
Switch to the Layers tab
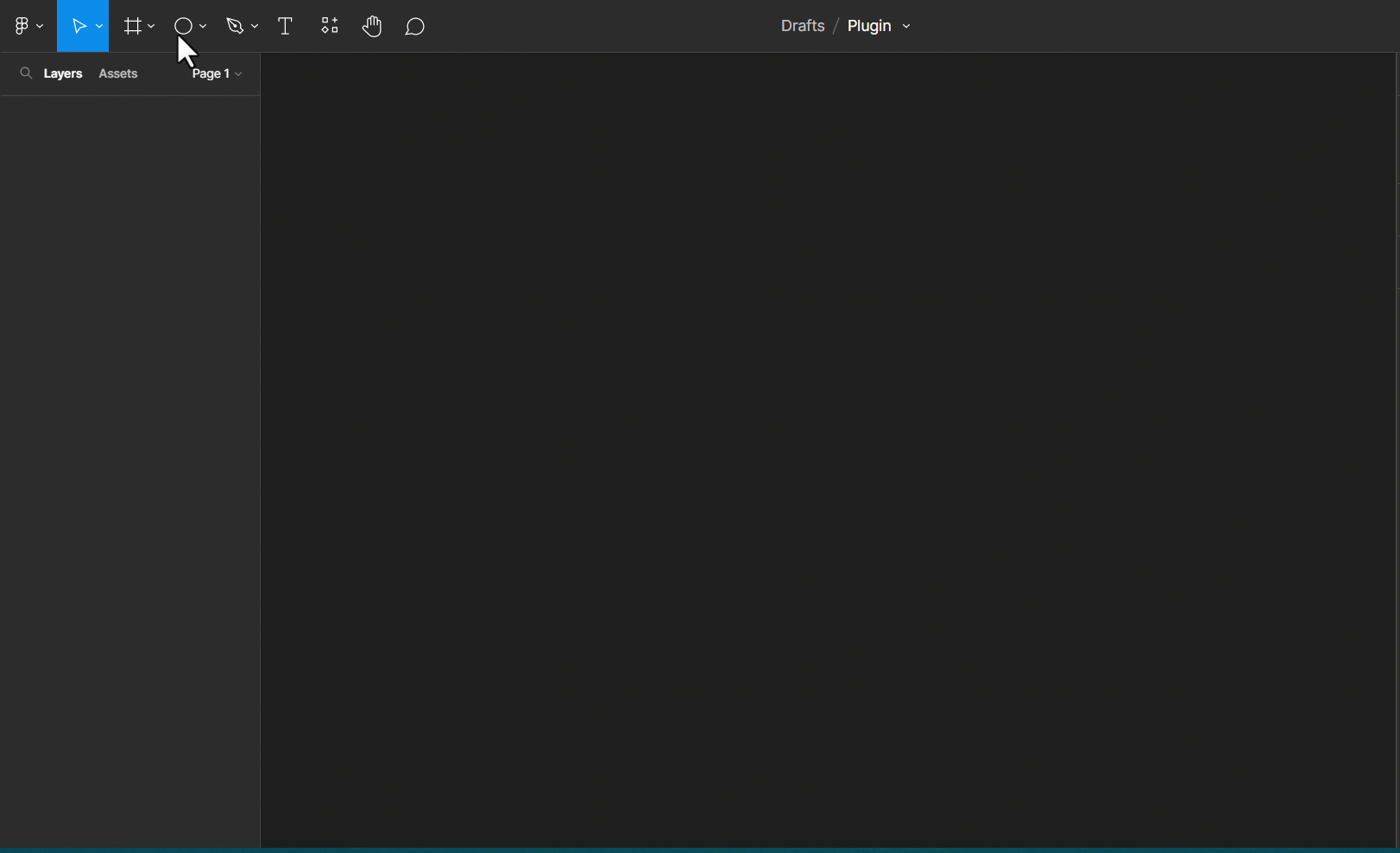(x=62, y=73)
